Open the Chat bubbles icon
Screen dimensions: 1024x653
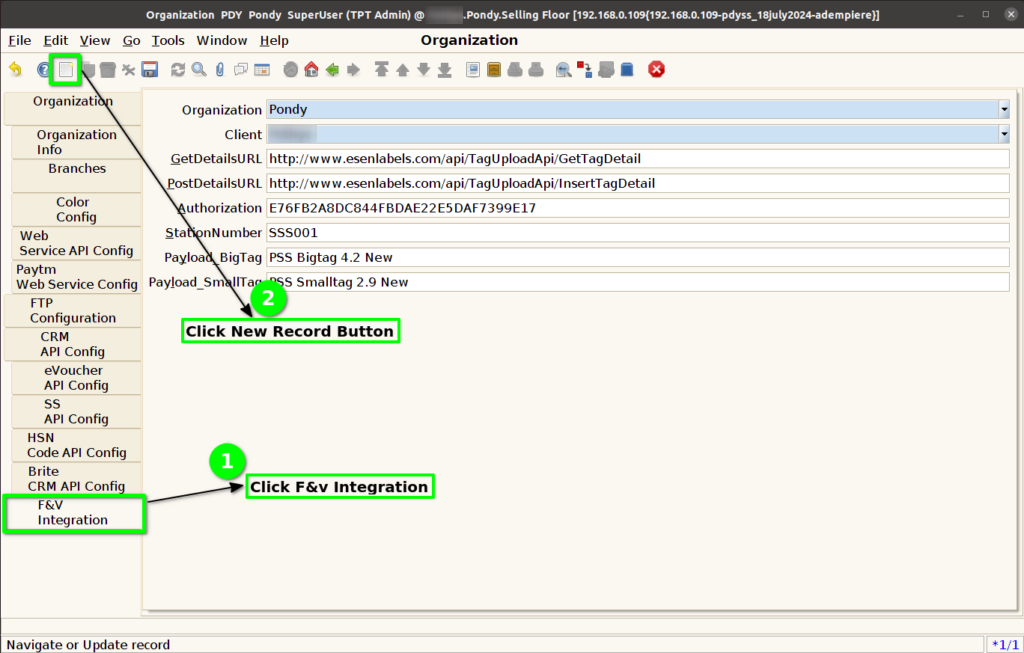[x=241, y=69]
